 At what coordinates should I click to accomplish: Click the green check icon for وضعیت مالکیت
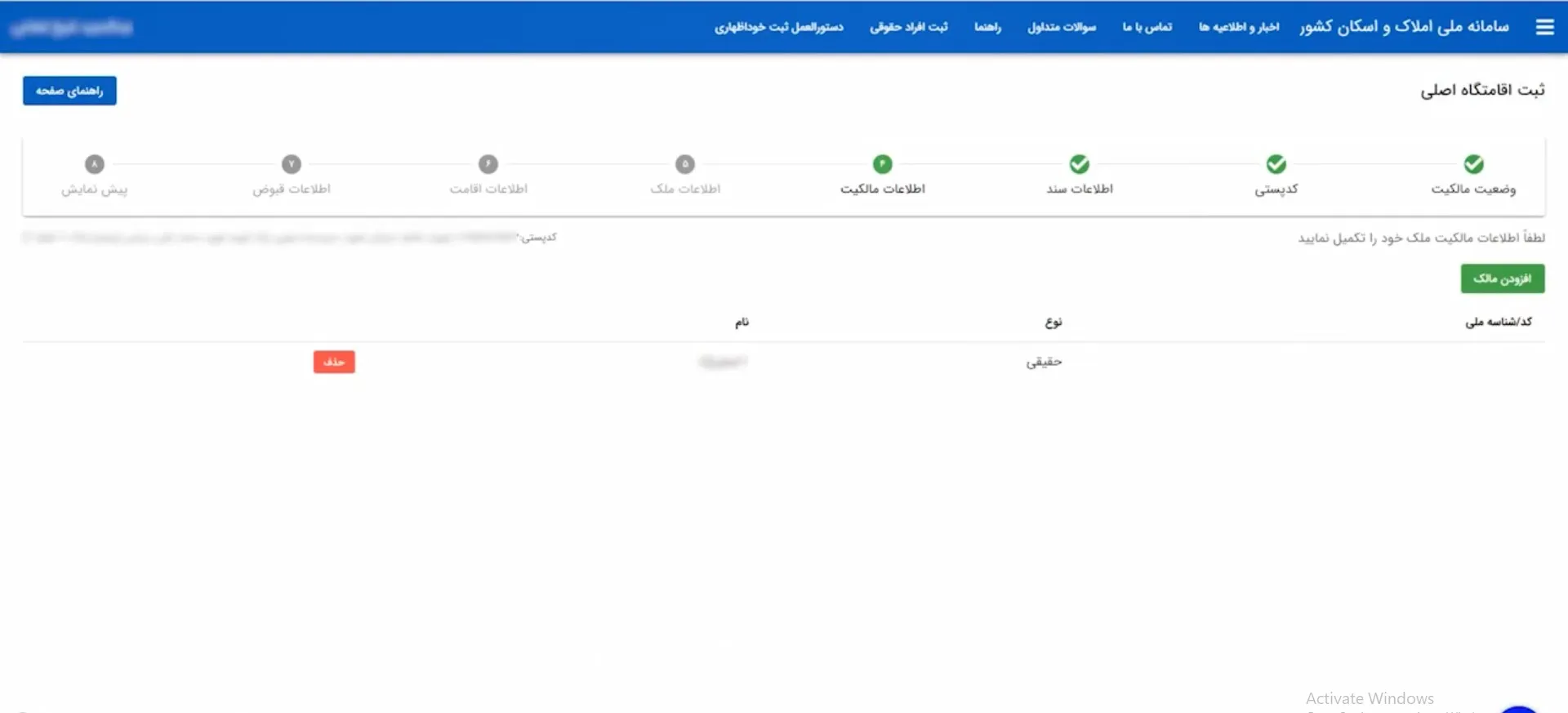1473,164
